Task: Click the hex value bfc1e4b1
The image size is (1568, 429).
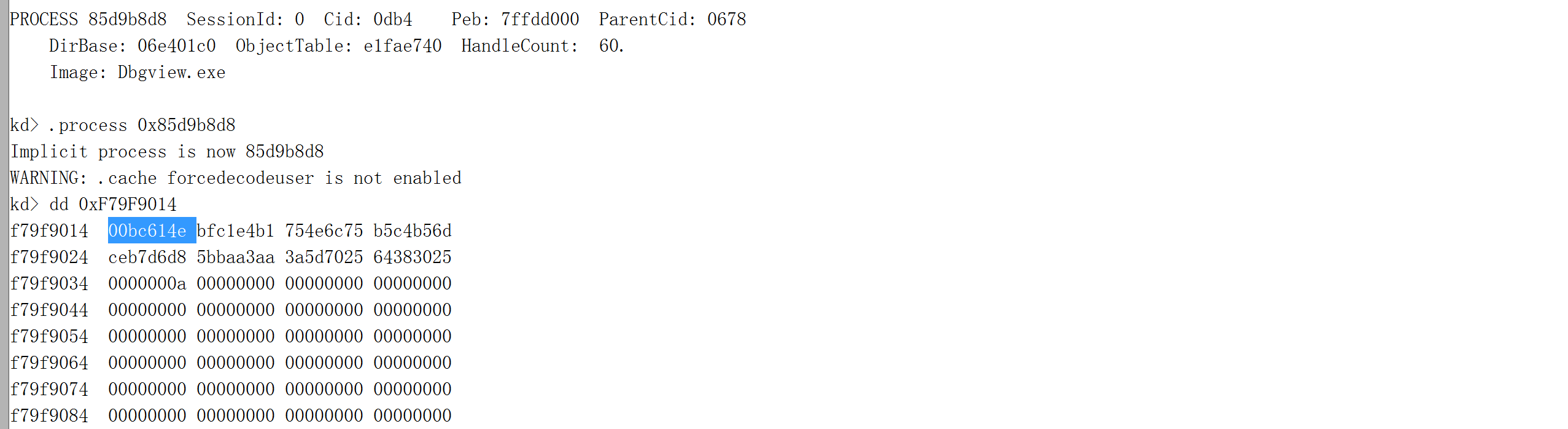Action: 235,231
